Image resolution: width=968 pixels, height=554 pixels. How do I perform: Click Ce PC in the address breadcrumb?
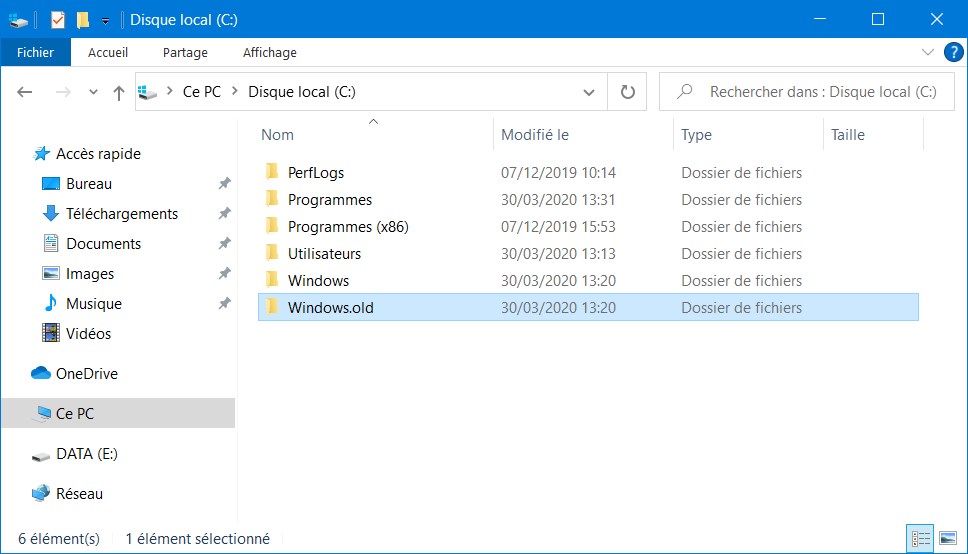pyautogui.click(x=202, y=92)
